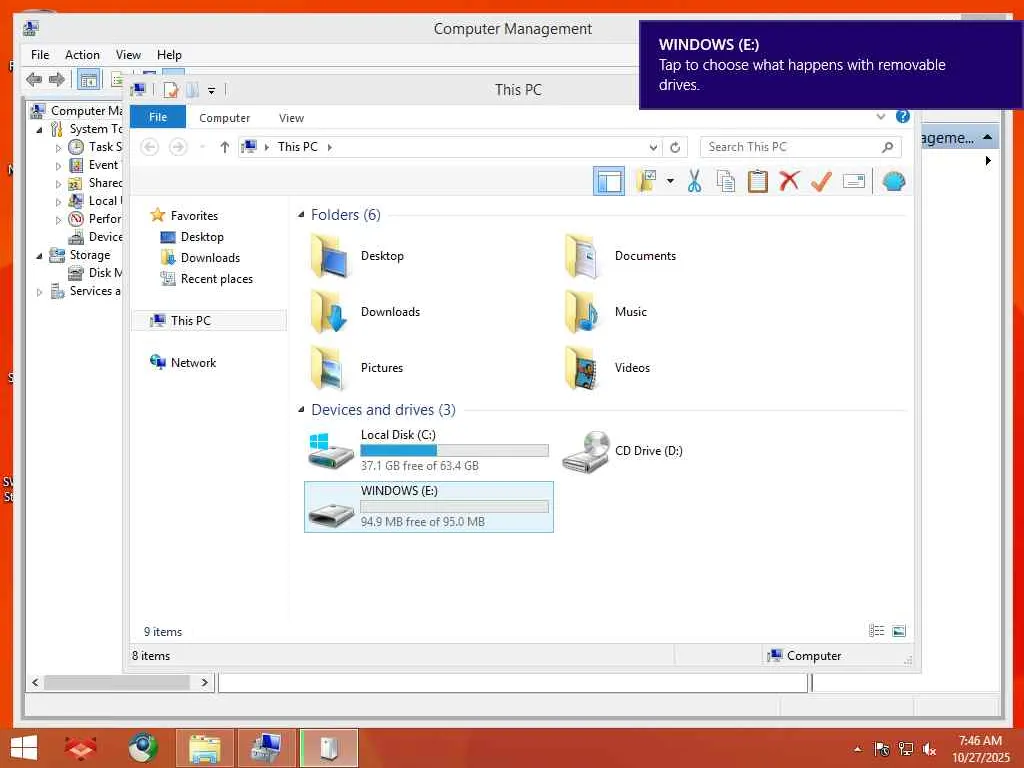
Task: Click the WINDOWS (E:) removable drive notification
Action: pos(831,65)
